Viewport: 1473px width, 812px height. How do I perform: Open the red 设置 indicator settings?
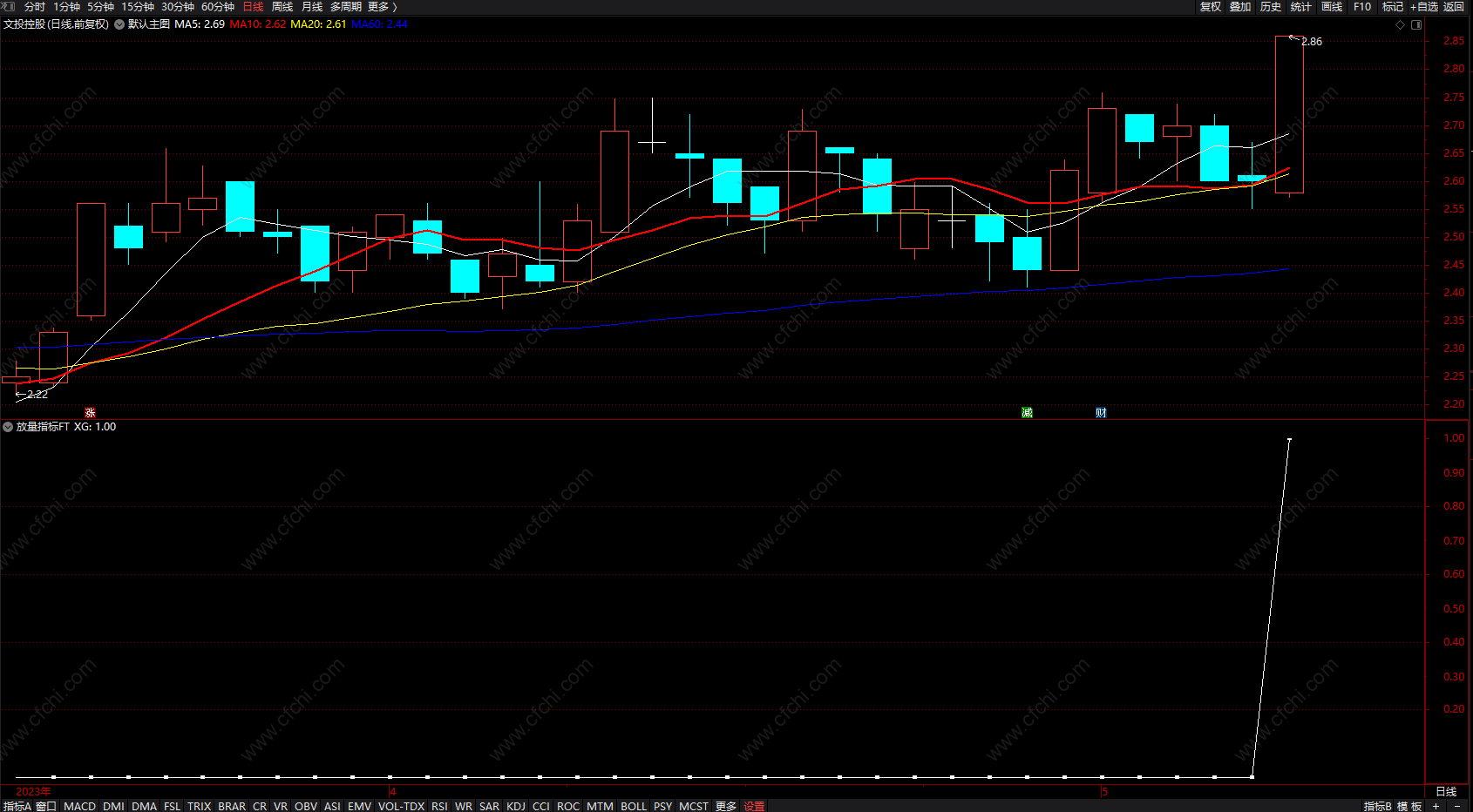point(754,806)
